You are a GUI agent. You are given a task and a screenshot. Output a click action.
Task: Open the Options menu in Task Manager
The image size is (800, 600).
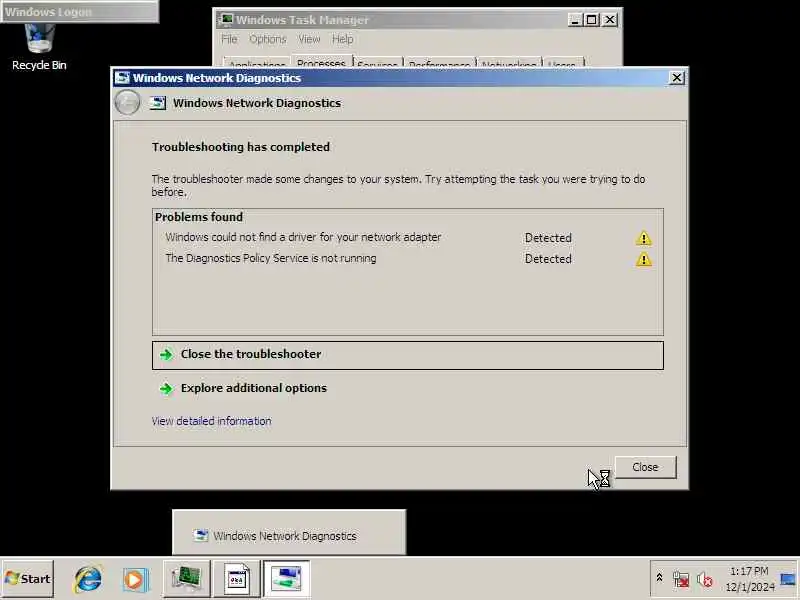tap(267, 39)
